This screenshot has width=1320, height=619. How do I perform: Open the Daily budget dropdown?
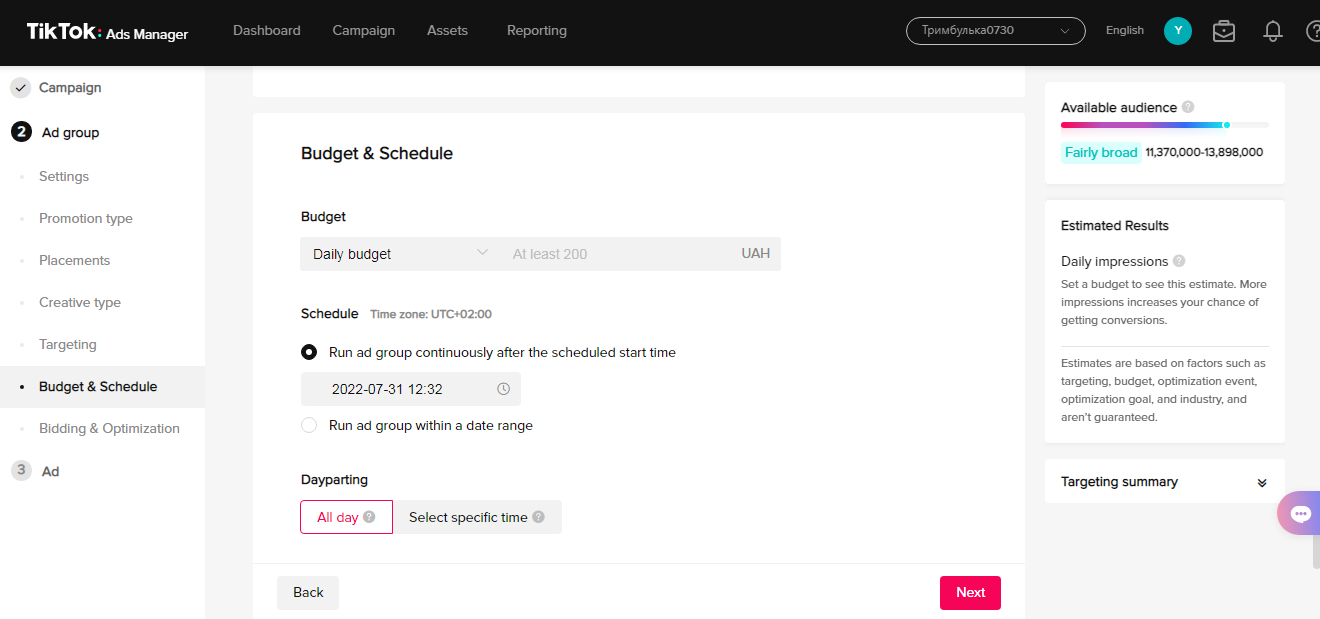[400, 254]
